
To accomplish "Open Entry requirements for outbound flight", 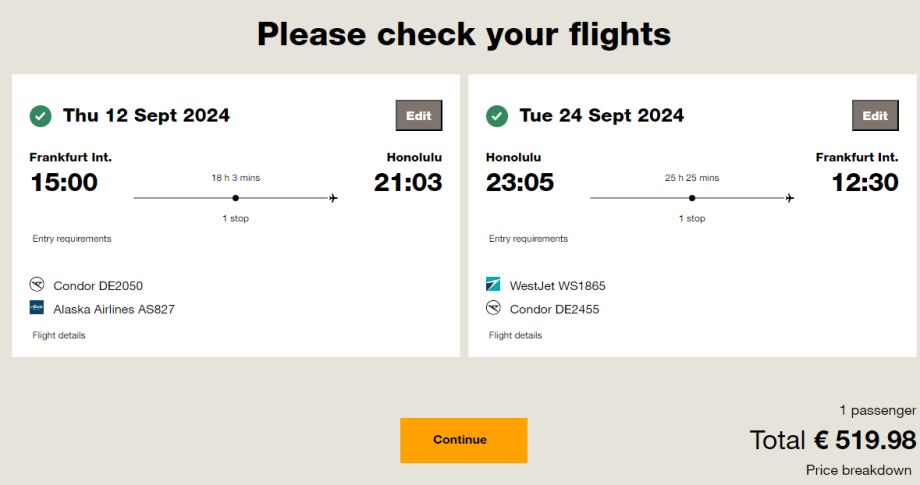I will point(72,239).
